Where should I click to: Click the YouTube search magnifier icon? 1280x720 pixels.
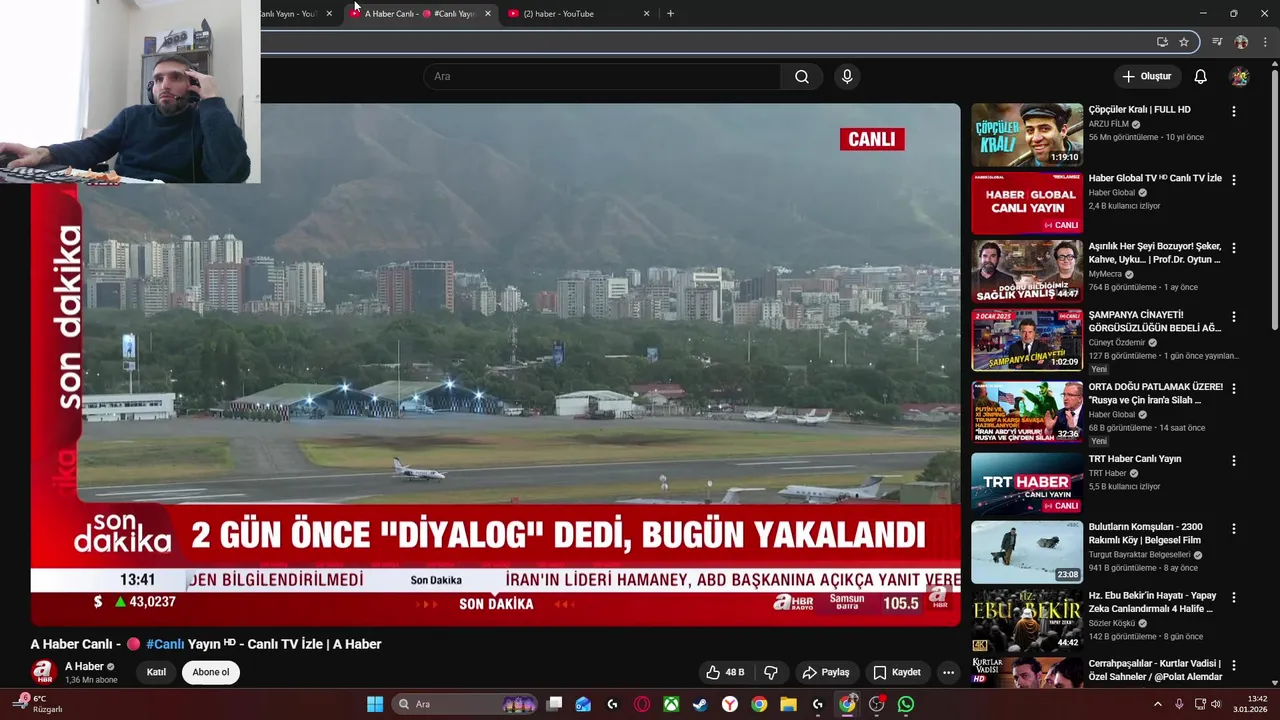tap(802, 77)
